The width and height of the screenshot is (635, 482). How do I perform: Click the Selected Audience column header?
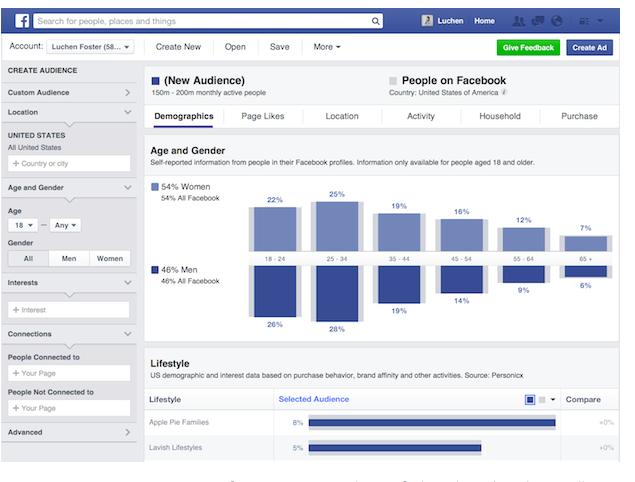pos(314,399)
